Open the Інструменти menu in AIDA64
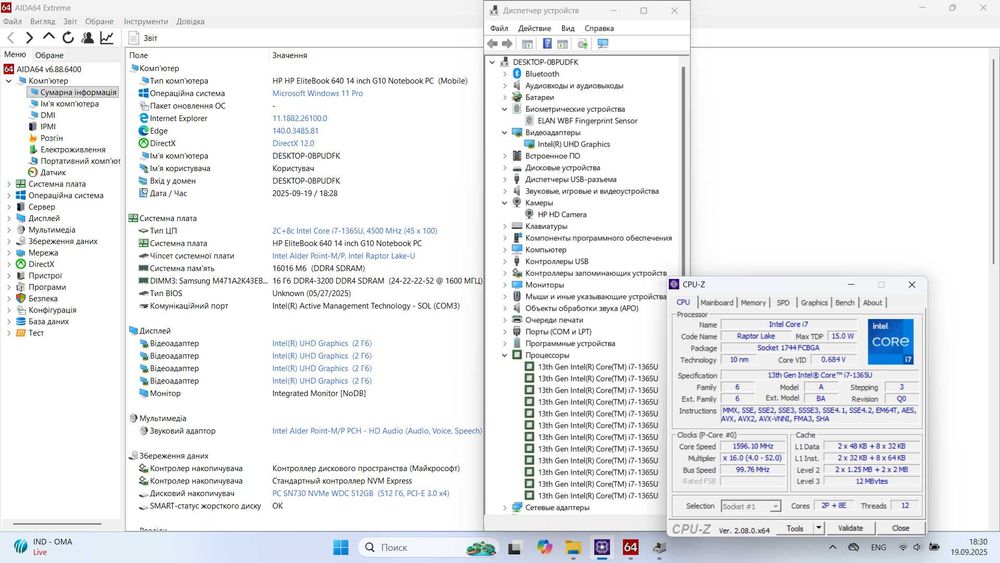Image resolution: width=1000 pixels, height=563 pixels. (145, 21)
